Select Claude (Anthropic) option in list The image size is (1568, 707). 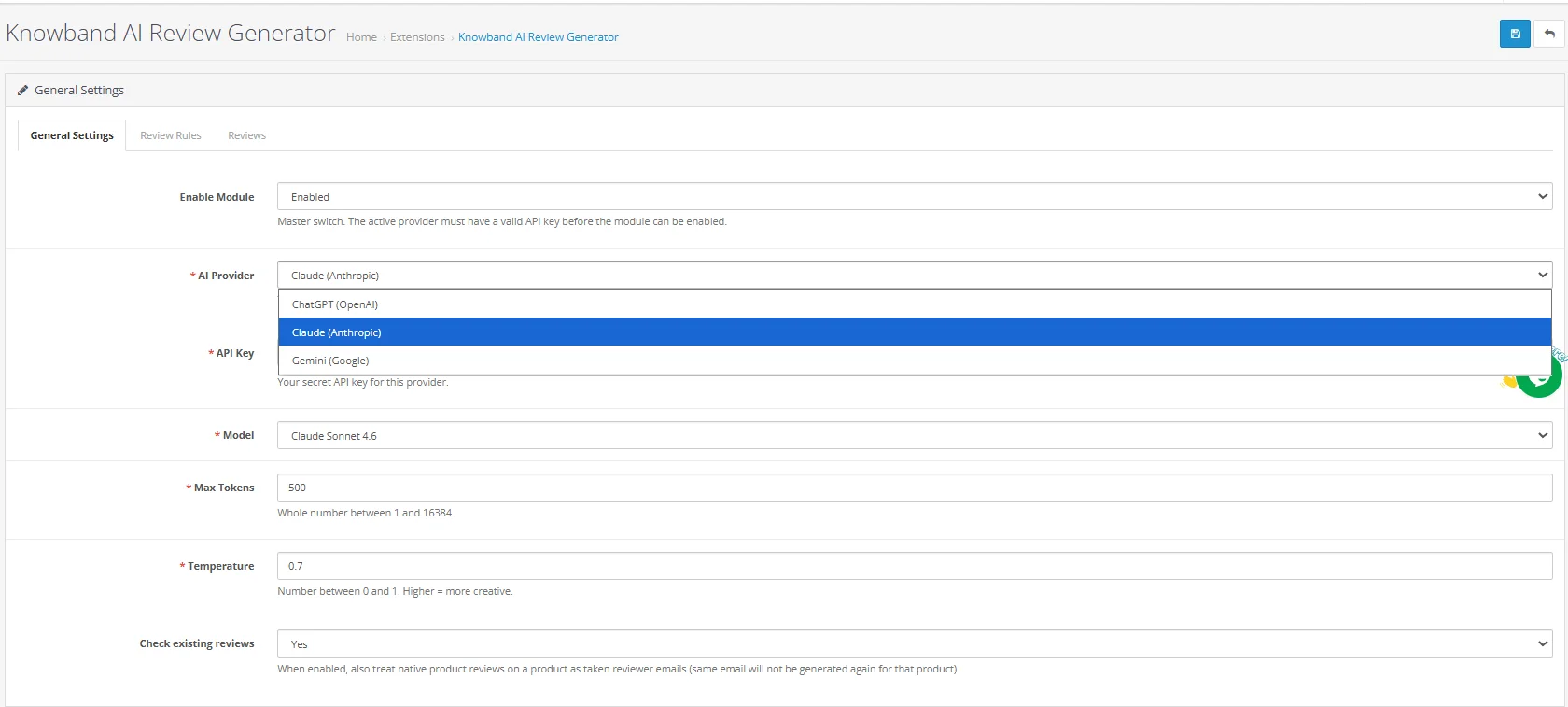click(915, 332)
